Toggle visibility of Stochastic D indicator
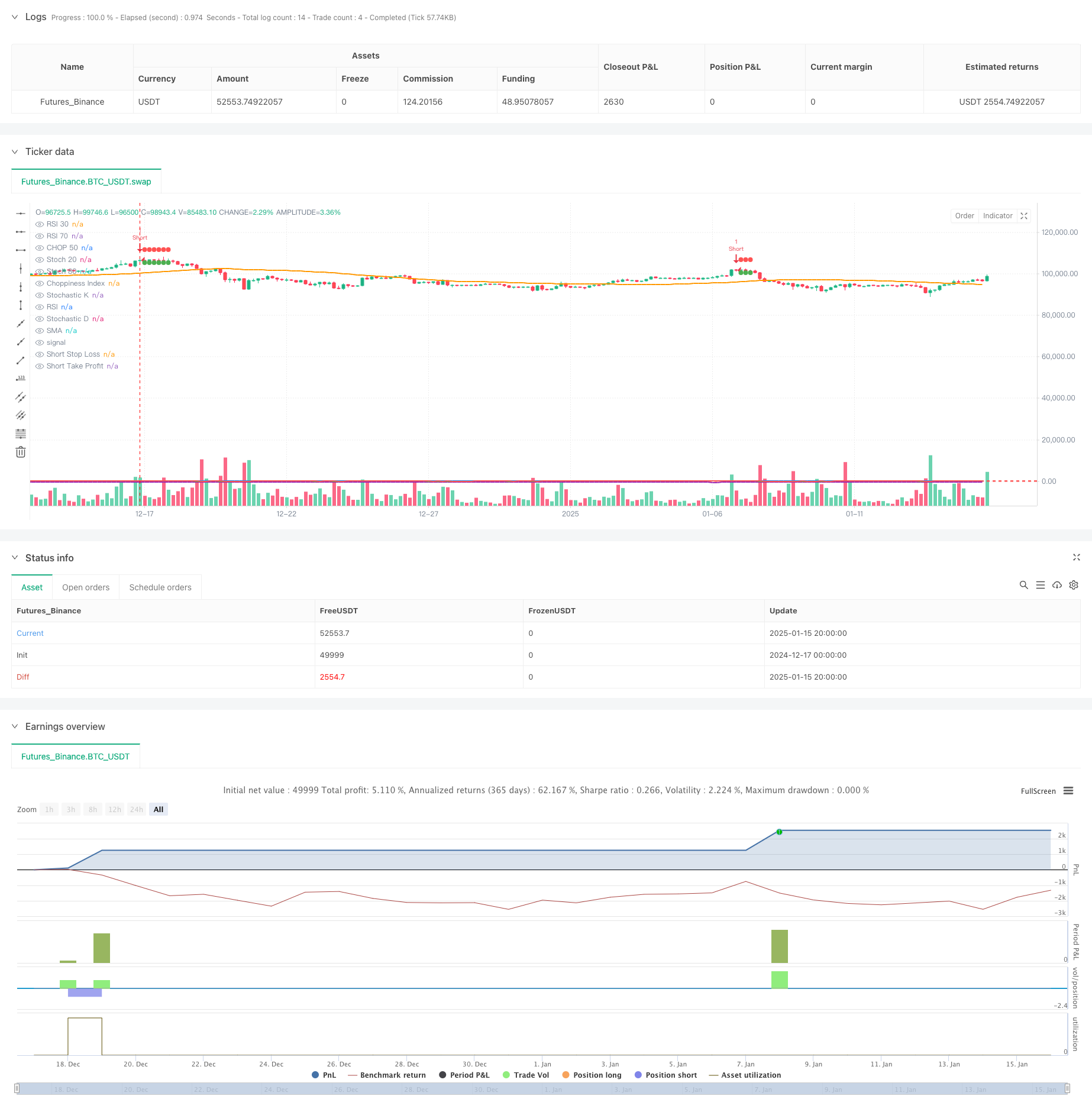The height and width of the screenshot is (1112, 1092). pos(40,319)
